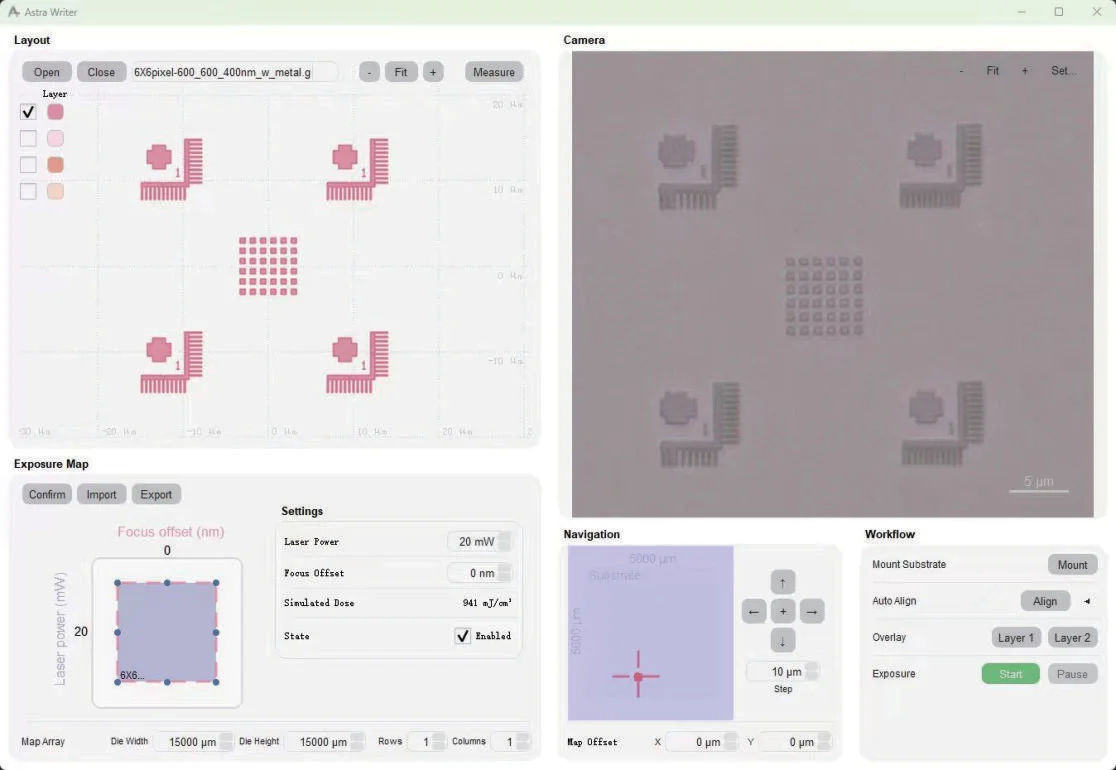Import an exposure map

pyautogui.click(x=101, y=494)
